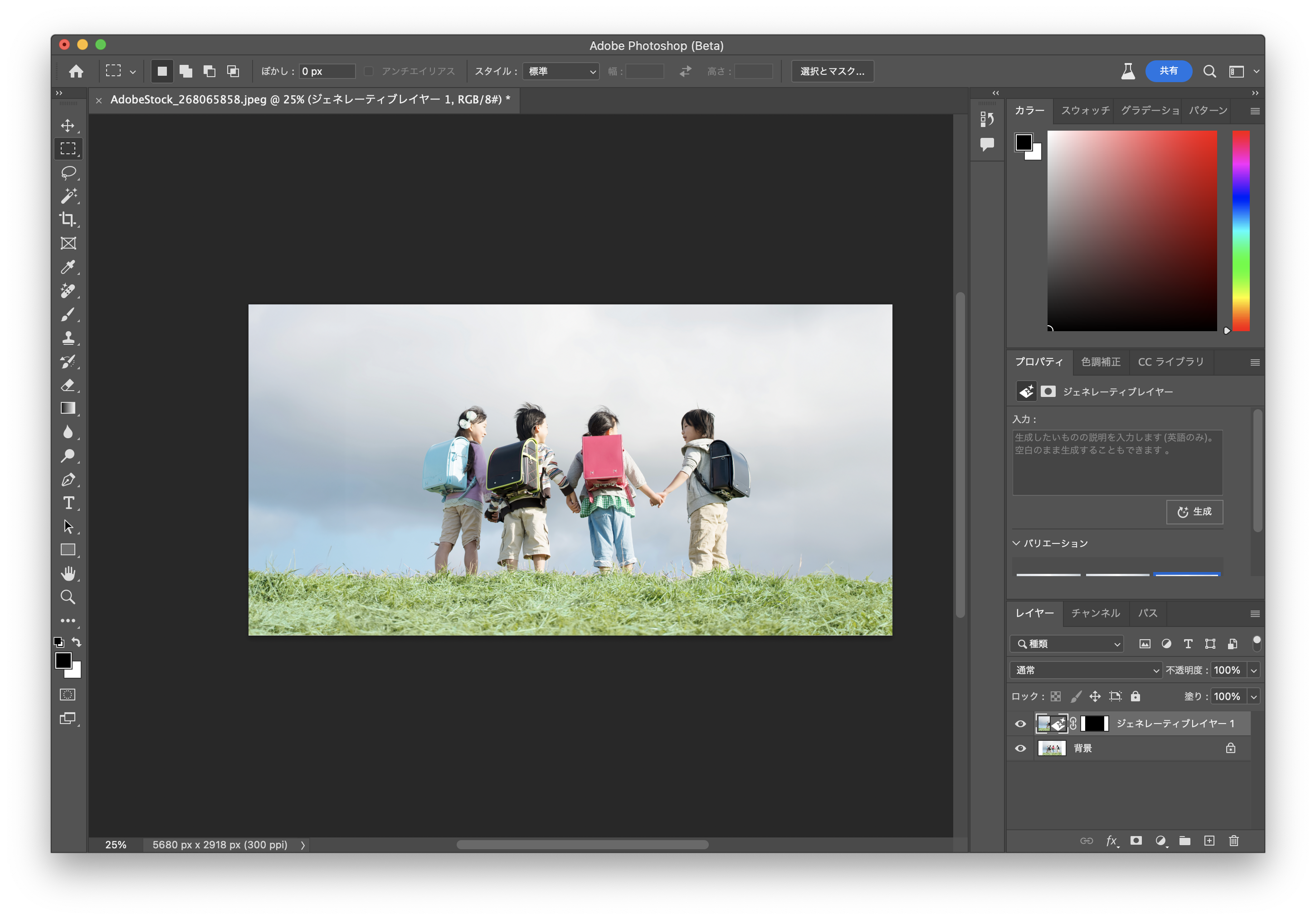Hide the ジェネレーティブレイヤー 1 layer
Screen dimensions: 1316x920
[x=1020, y=724]
